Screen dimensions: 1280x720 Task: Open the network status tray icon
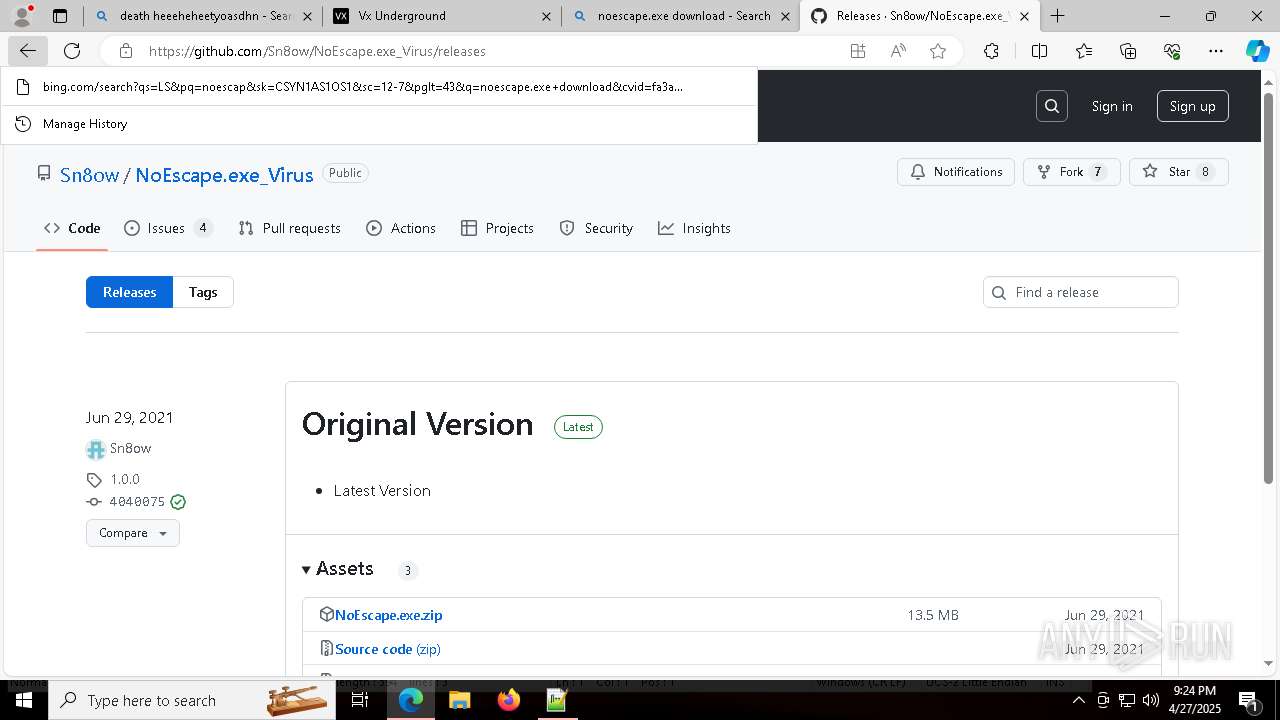tap(1127, 700)
